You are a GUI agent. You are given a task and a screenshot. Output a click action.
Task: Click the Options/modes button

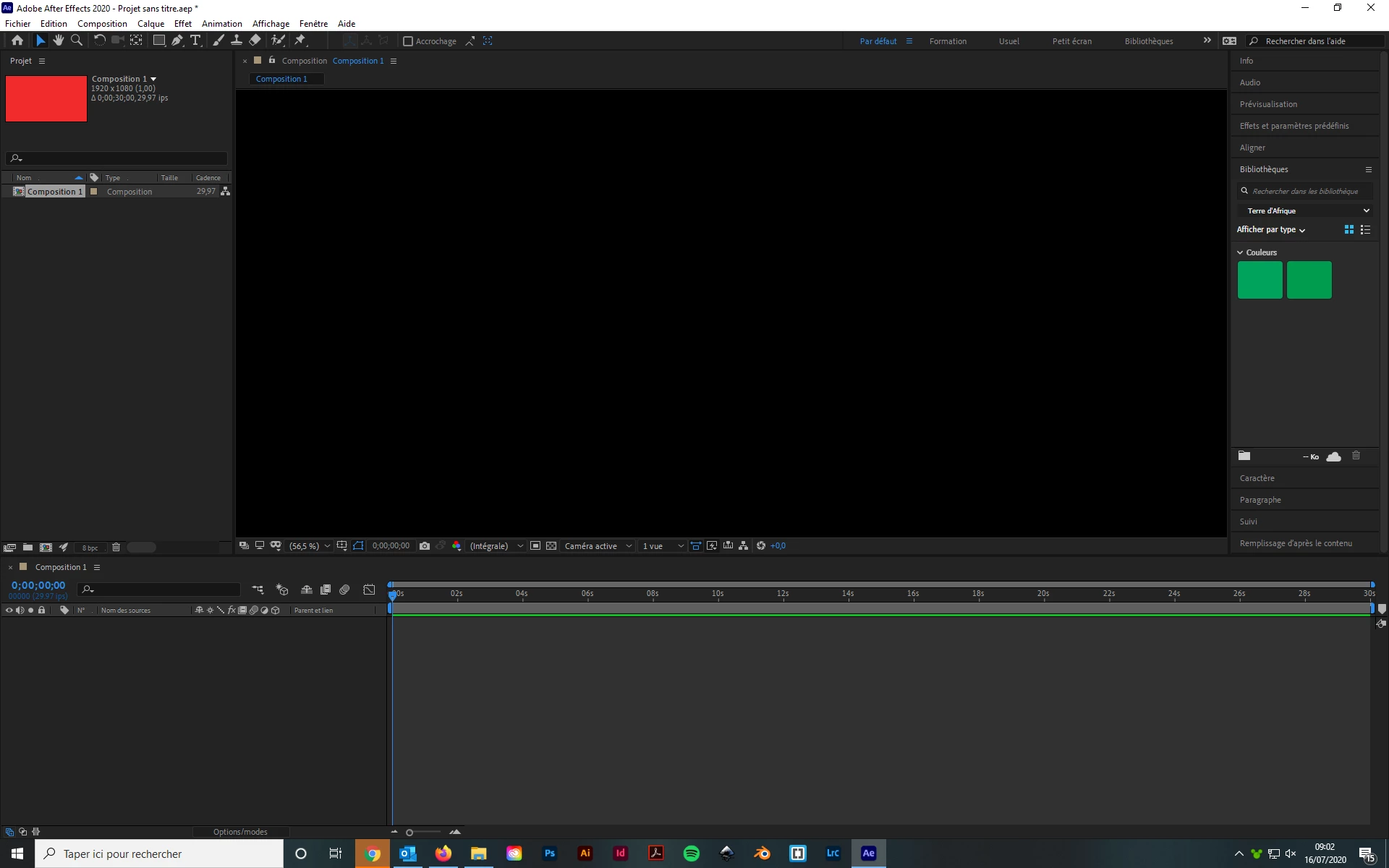[x=240, y=832]
